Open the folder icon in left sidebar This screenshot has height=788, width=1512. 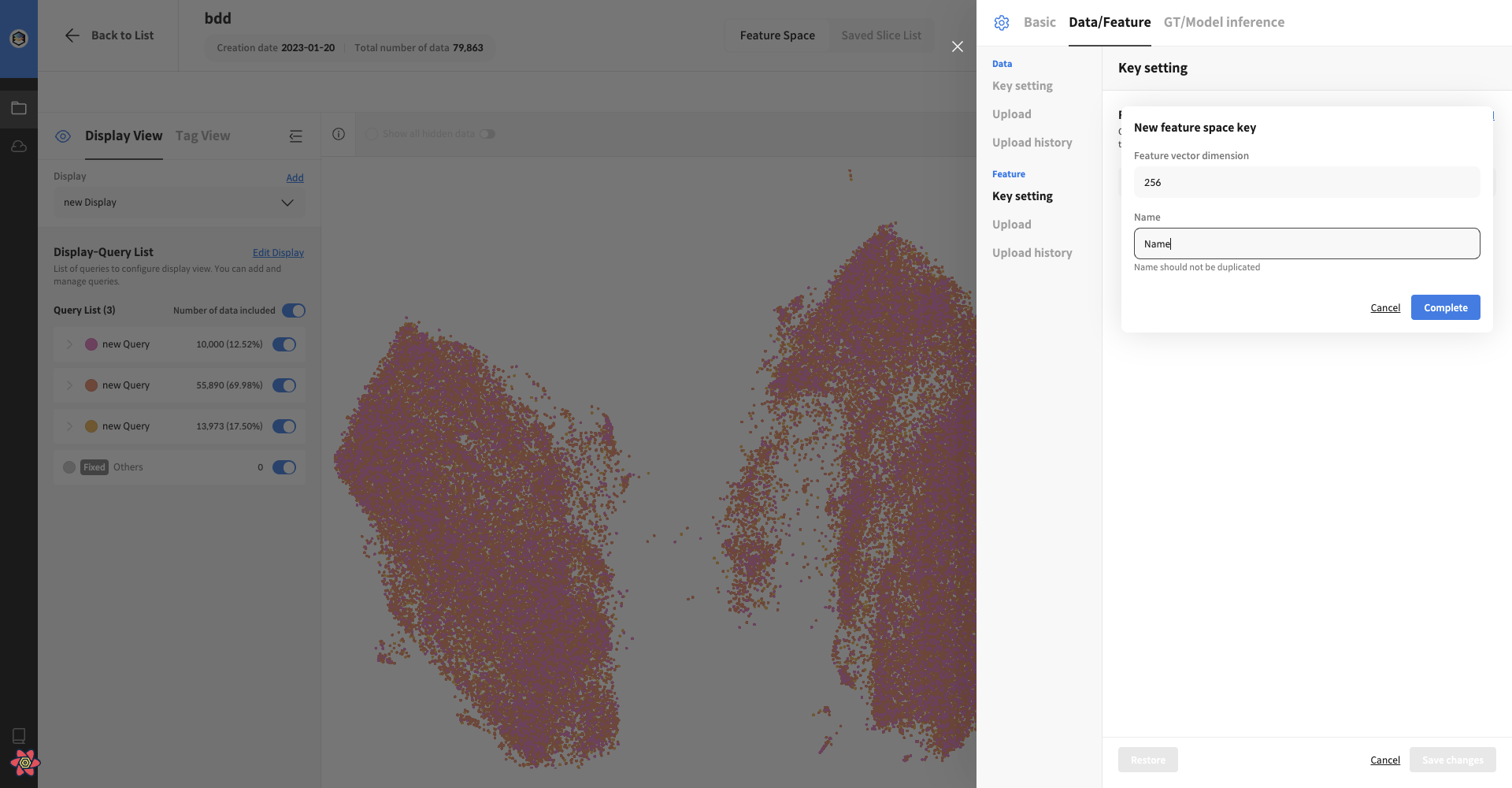click(19, 108)
